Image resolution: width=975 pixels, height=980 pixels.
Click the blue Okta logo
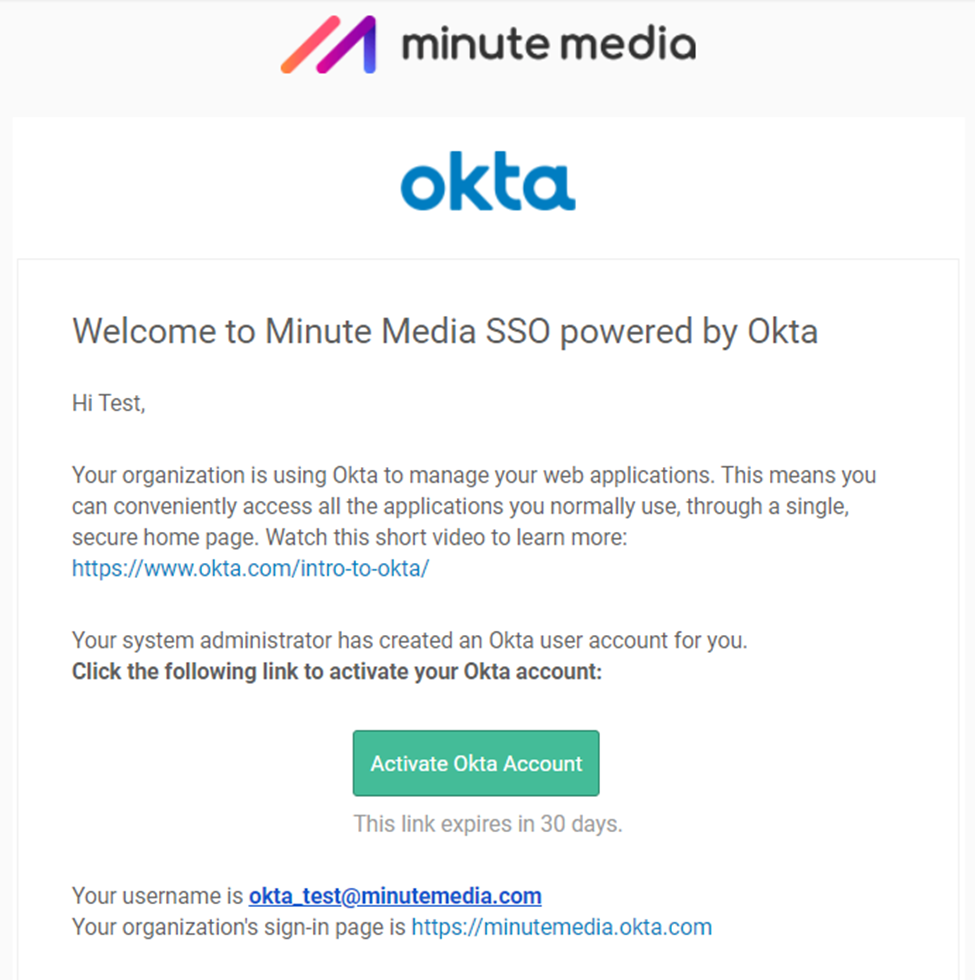(488, 185)
